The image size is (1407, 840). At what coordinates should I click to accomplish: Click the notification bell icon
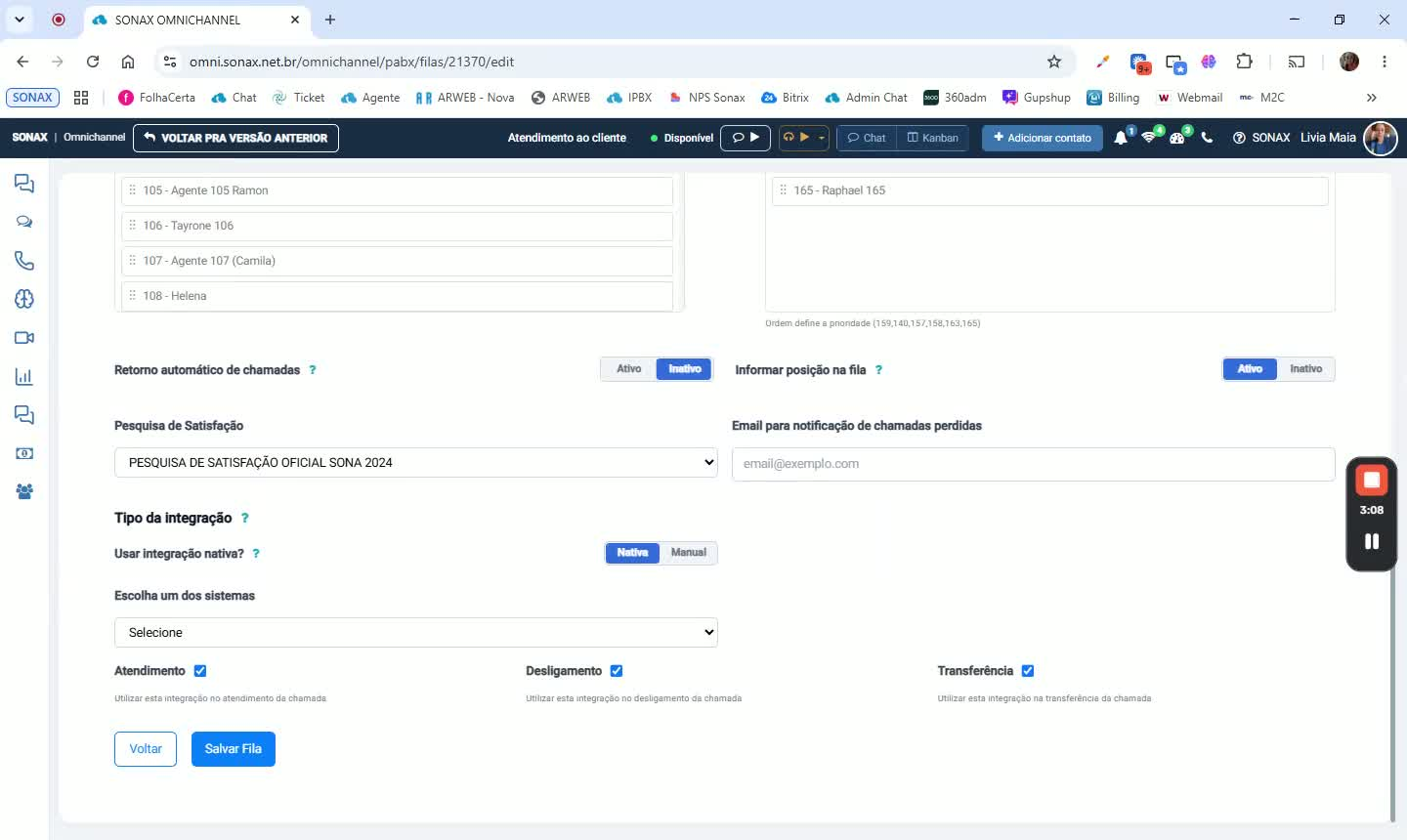1121,138
